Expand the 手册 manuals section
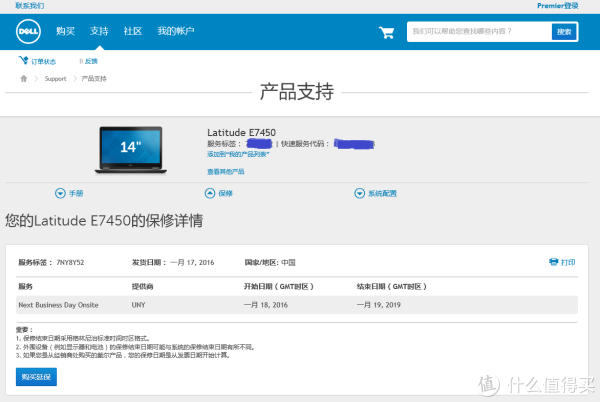600x402 pixels. click(69, 193)
